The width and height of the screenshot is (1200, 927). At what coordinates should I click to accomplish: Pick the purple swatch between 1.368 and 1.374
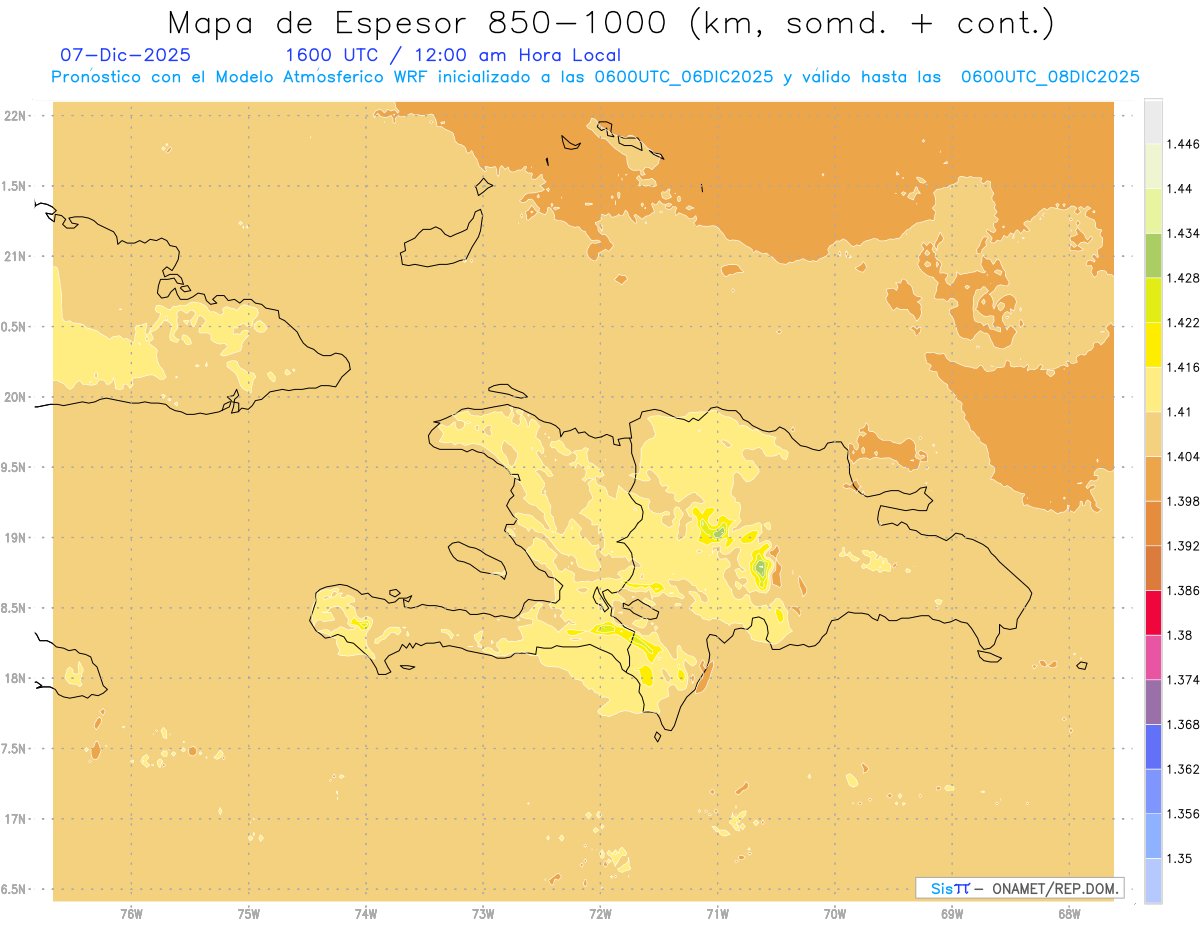(1153, 701)
